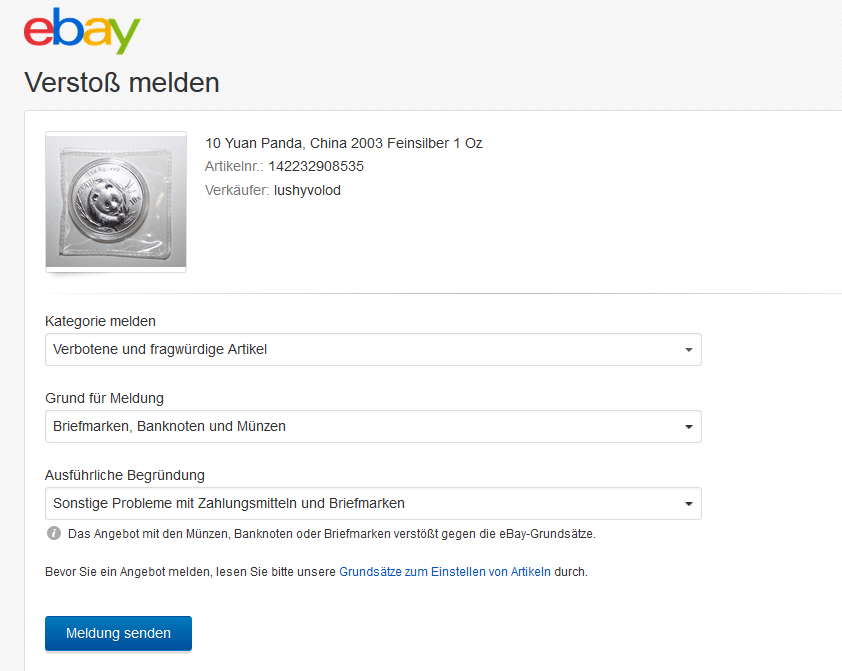Click the info icon below the dropdowns

tap(54, 534)
